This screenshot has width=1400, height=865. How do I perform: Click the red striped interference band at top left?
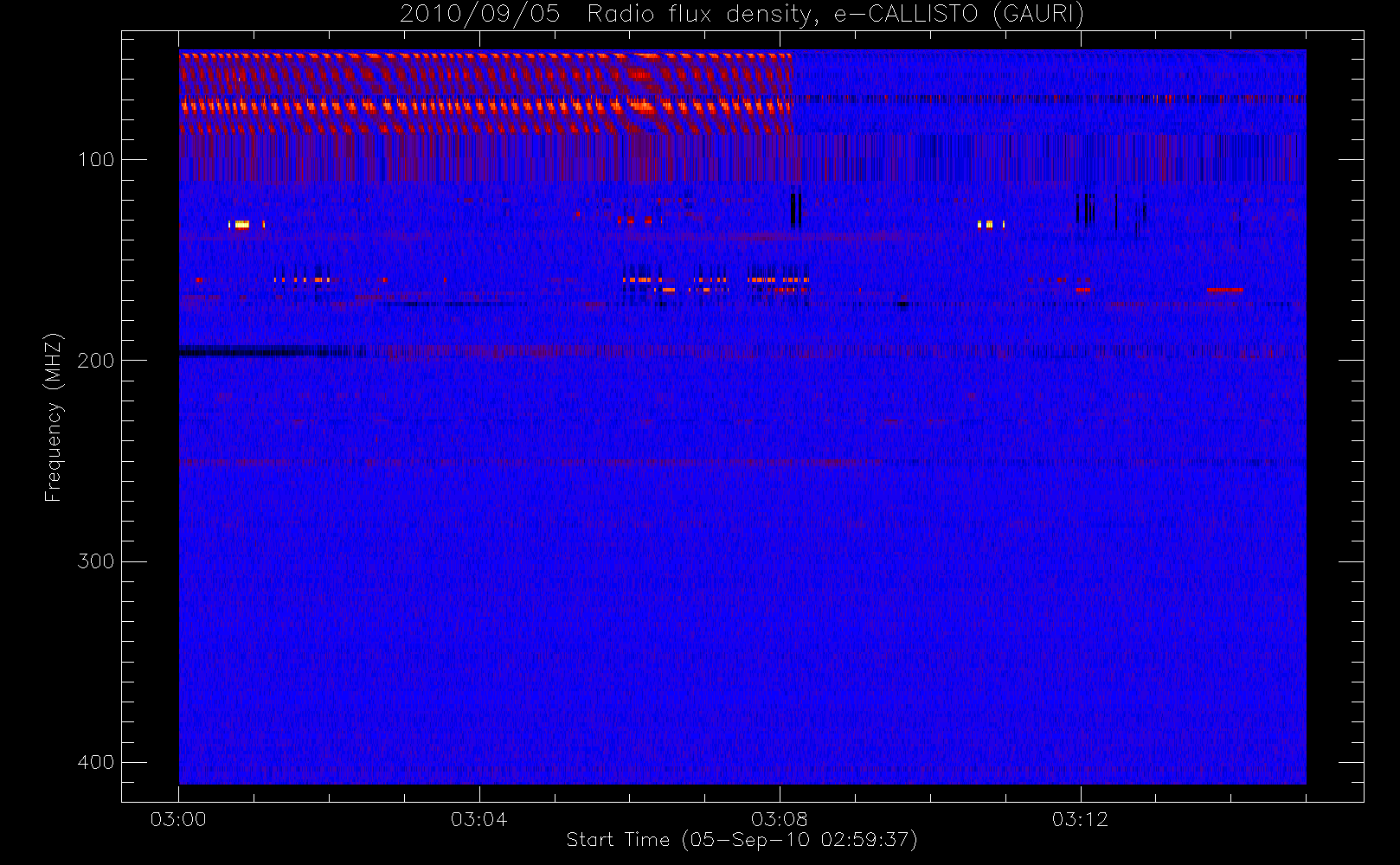click(x=486, y=92)
